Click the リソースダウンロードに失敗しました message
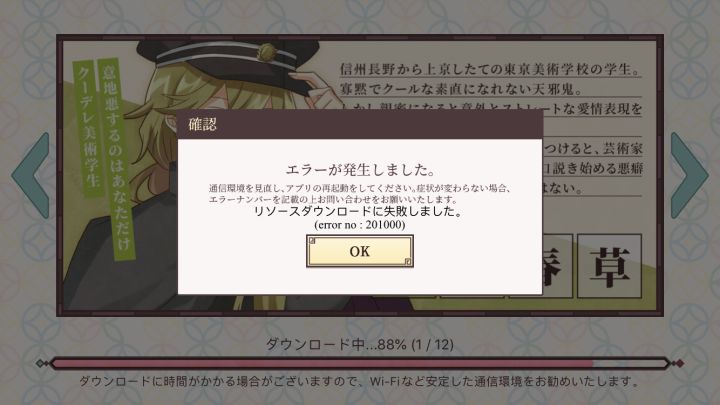 click(x=358, y=211)
